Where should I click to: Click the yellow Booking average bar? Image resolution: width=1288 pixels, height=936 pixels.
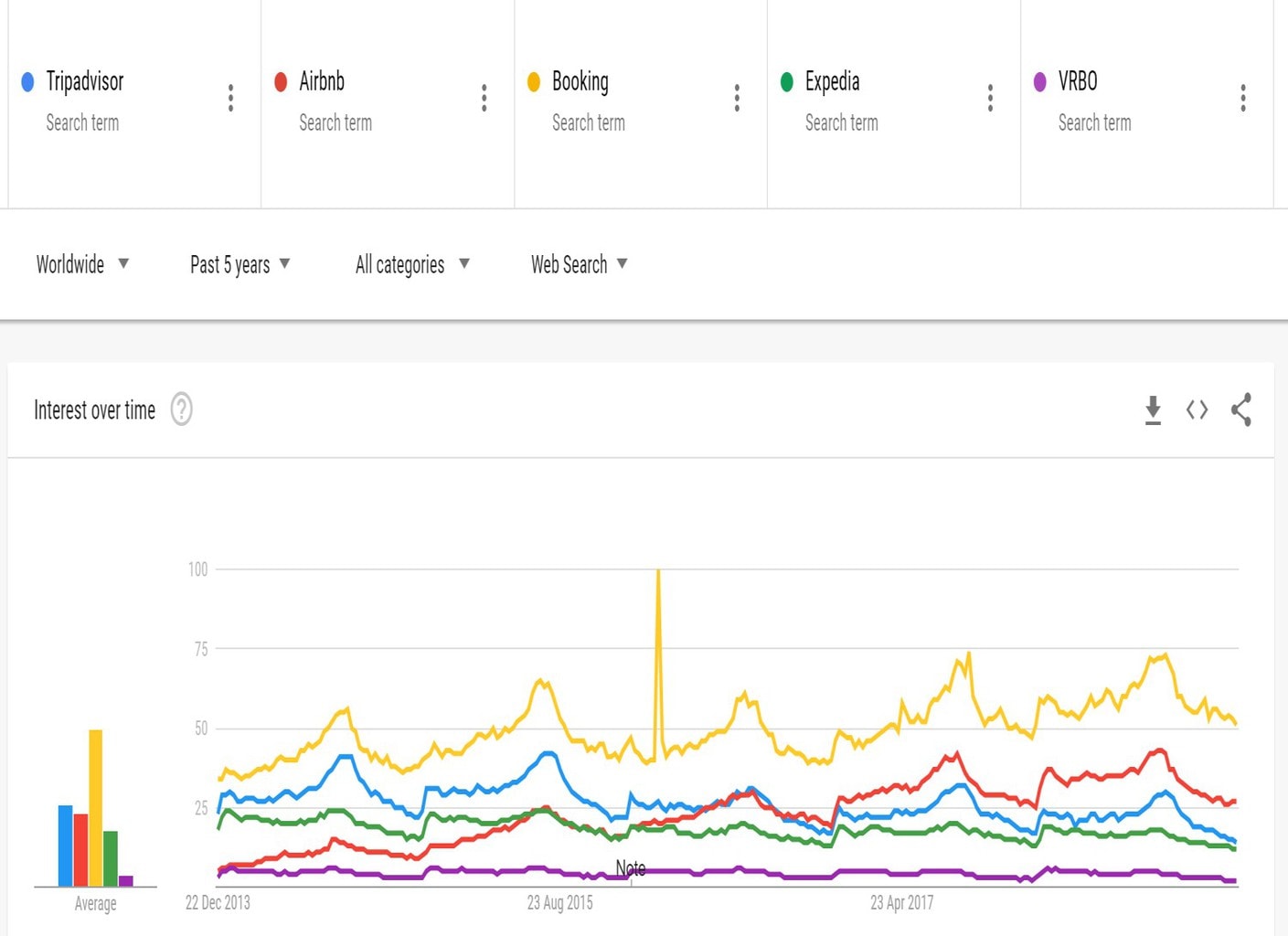[x=95, y=808]
